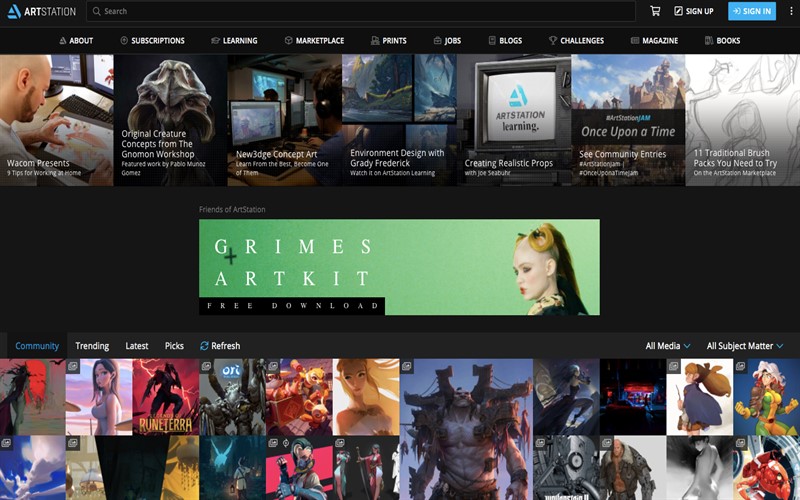Open the Ori armored creature thumbnail
This screenshot has width=800, height=500.
[x=233, y=397]
